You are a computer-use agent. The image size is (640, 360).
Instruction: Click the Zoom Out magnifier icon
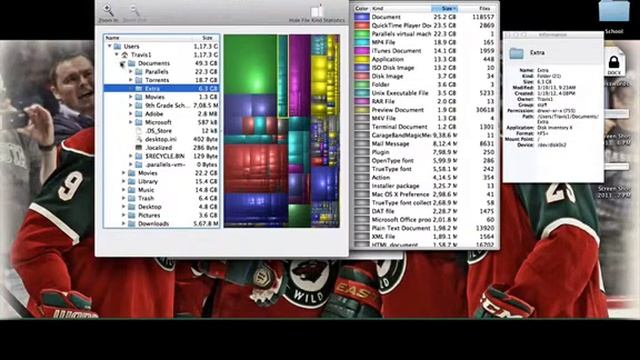(x=134, y=10)
